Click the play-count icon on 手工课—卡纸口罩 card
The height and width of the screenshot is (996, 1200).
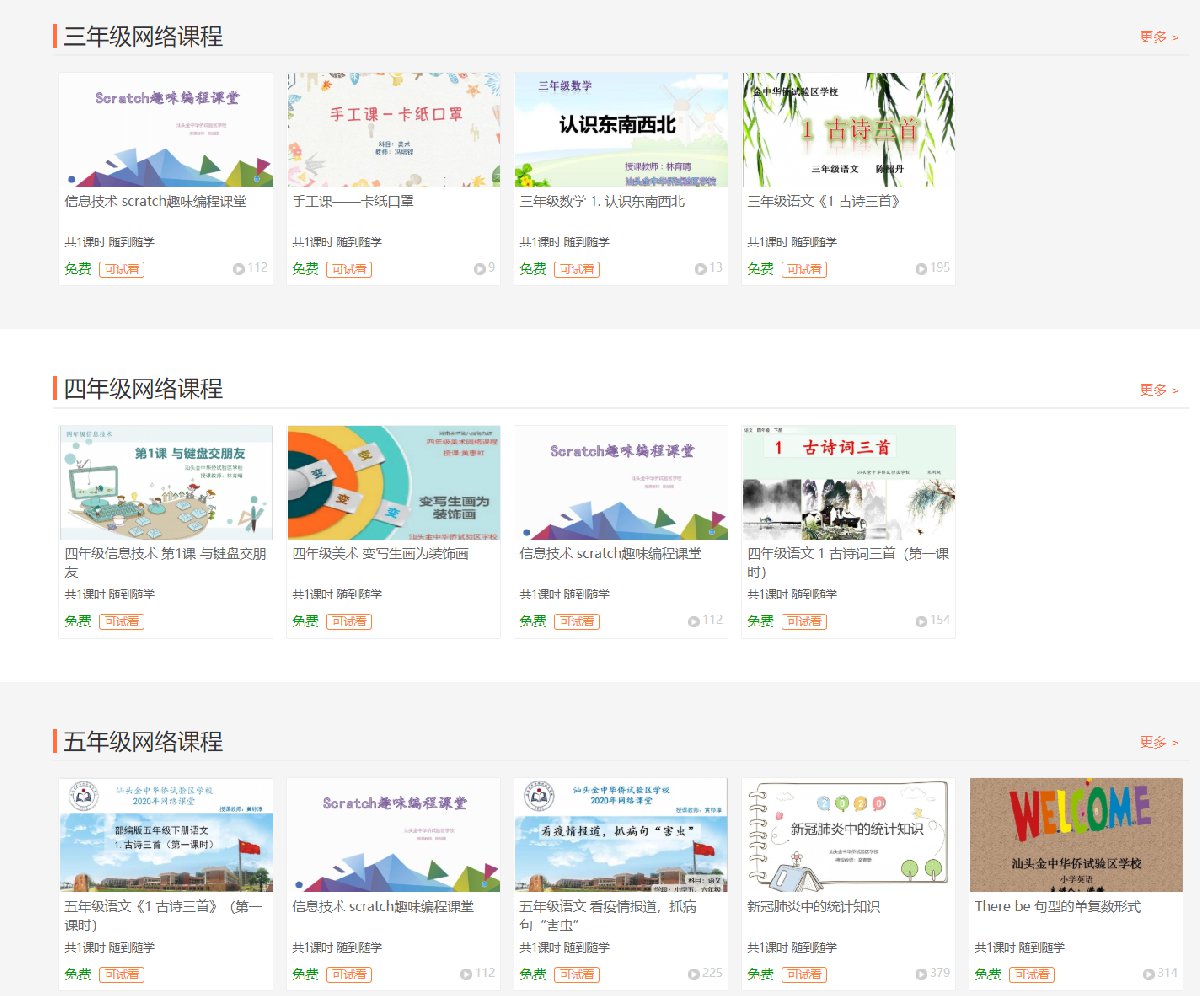pyautogui.click(x=480, y=268)
